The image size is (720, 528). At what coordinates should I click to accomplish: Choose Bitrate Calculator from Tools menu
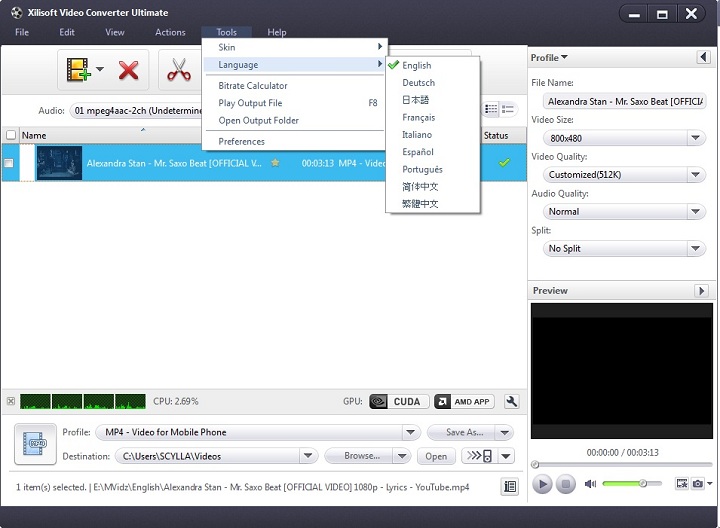point(294,85)
